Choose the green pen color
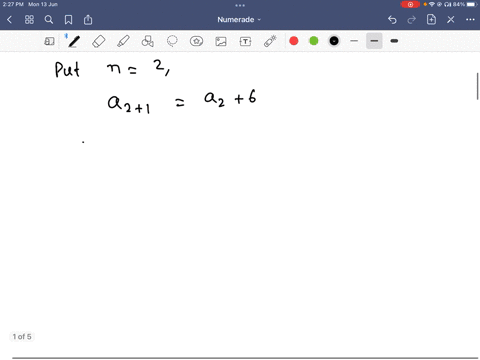Image resolution: width=480 pixels, height=360 pixels. pos(314,41)
